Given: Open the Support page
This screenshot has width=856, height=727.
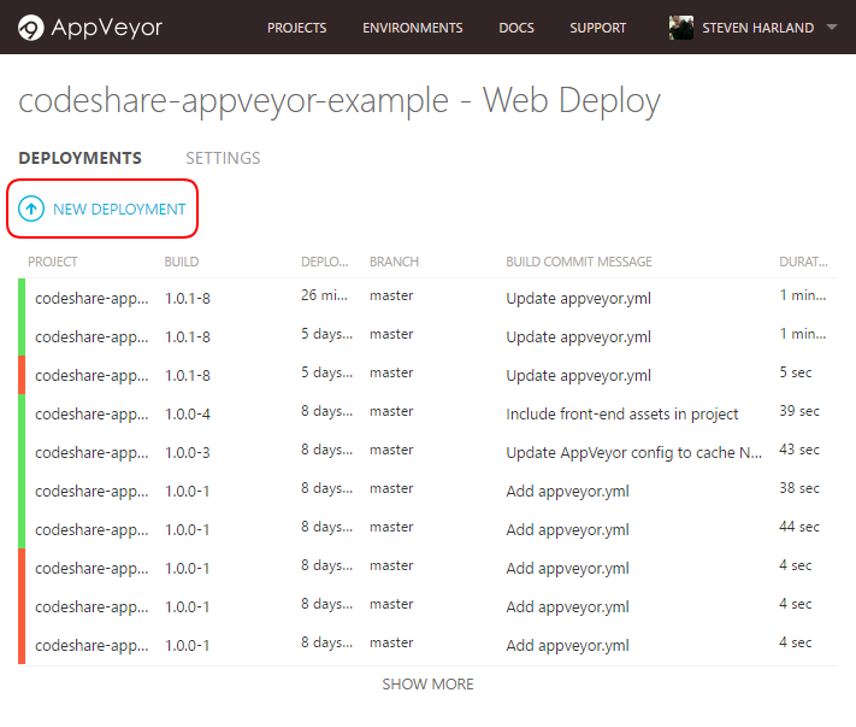Looking at the screenshot, I should click(598, 28).
